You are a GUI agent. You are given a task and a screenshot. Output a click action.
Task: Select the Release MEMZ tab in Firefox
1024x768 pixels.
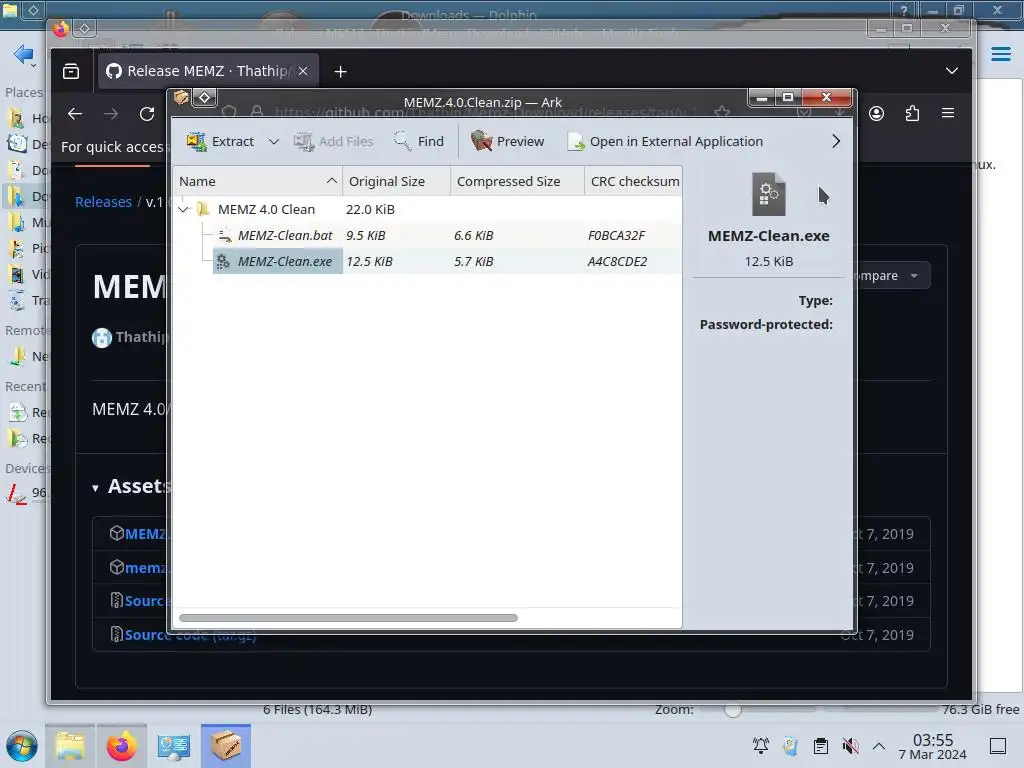(208, 71)
